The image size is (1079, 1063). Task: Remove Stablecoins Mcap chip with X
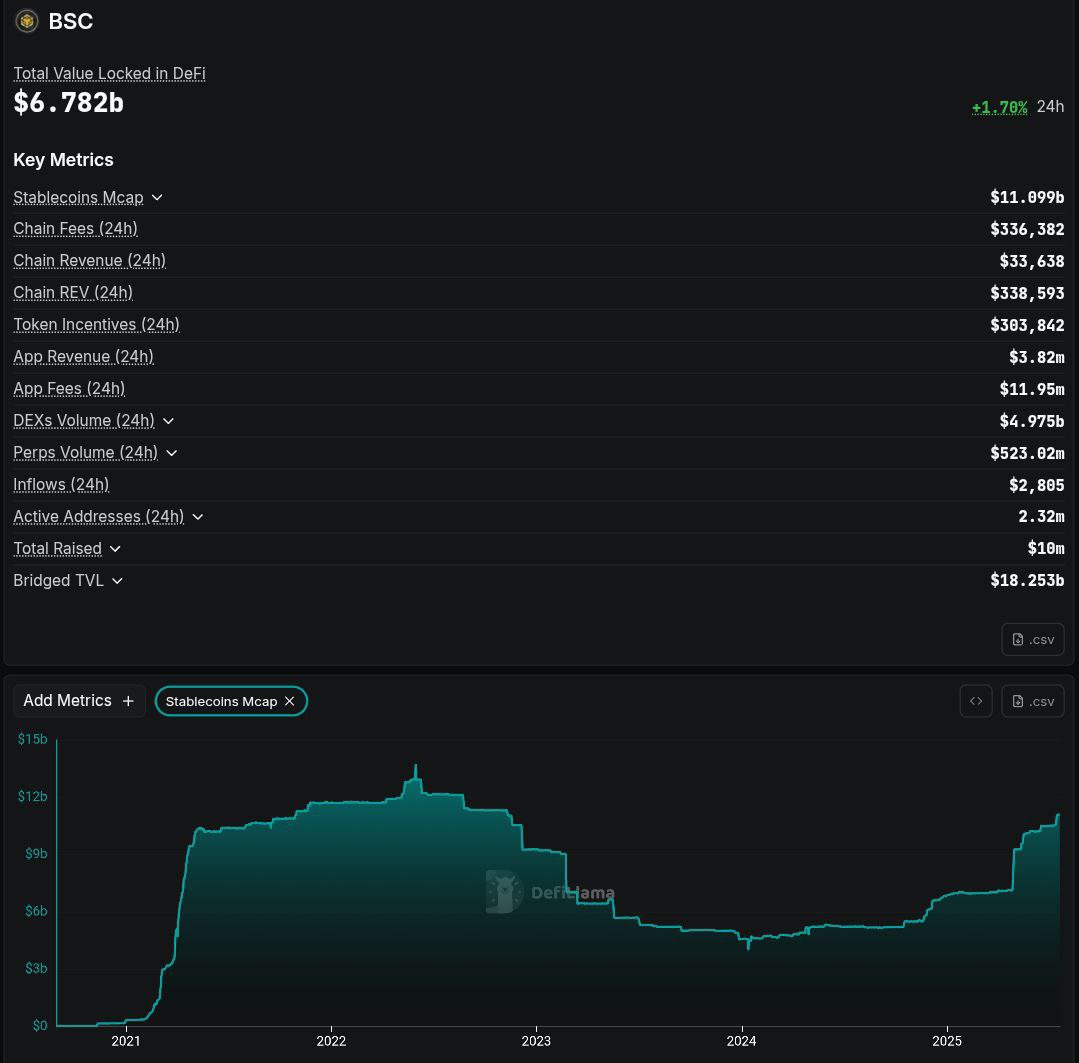290,701
